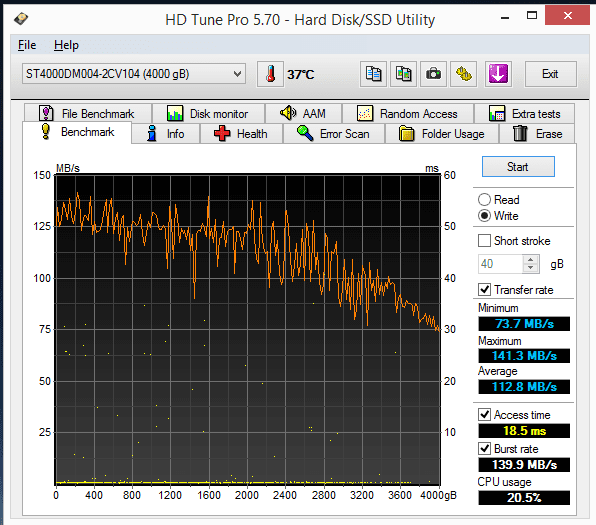Expand the ST4000DM004 drive dropdown
This screenshot has width=596, height=525.
click(x=134, y=74)
